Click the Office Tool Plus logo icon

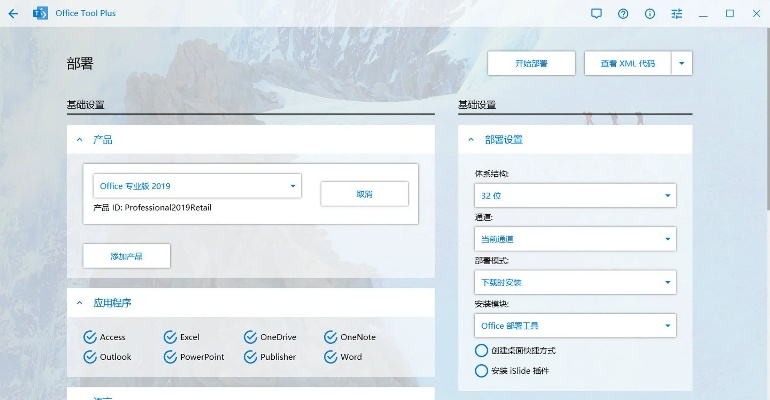pos(43,14)
